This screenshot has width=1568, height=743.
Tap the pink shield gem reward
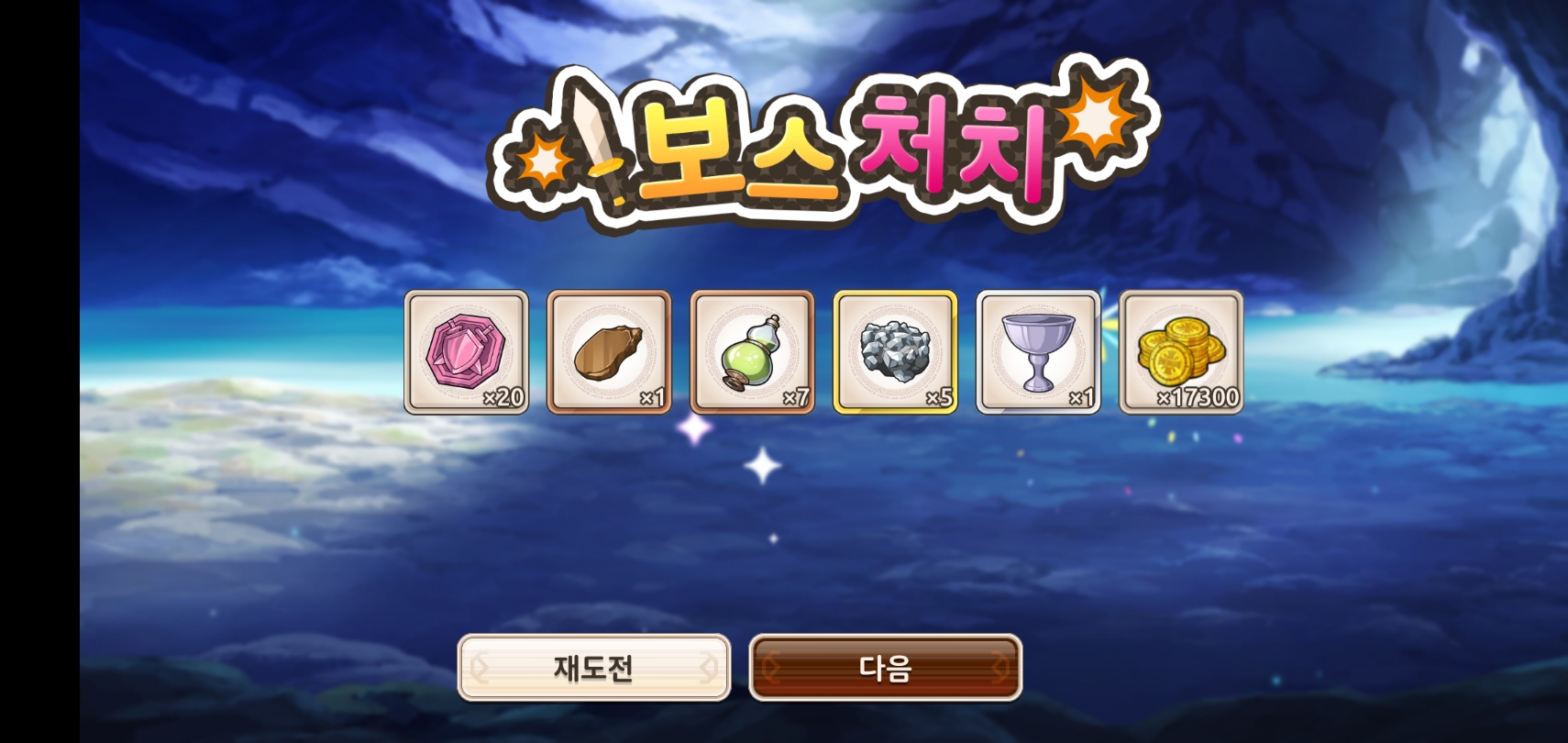coord(467,352)
